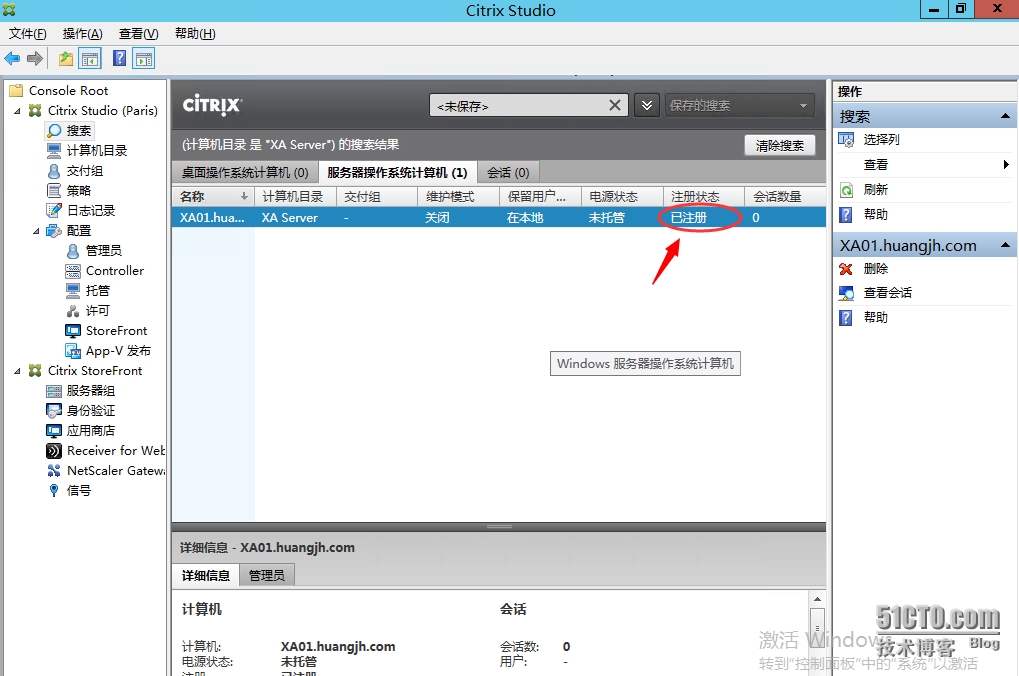Select StoreFront node under 配置
Image resolution: width=1019 pixels, height=676 pixels.
[x=107, y=331]
